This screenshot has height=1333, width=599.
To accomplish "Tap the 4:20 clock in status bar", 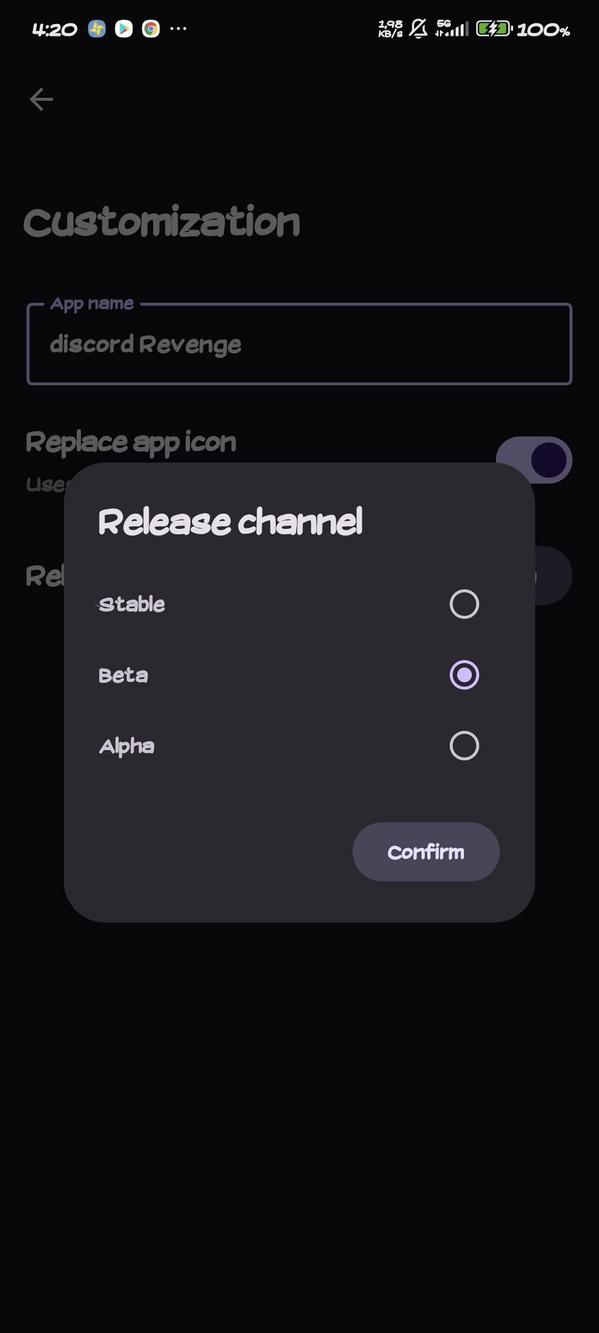I will [x=55, y=29].
